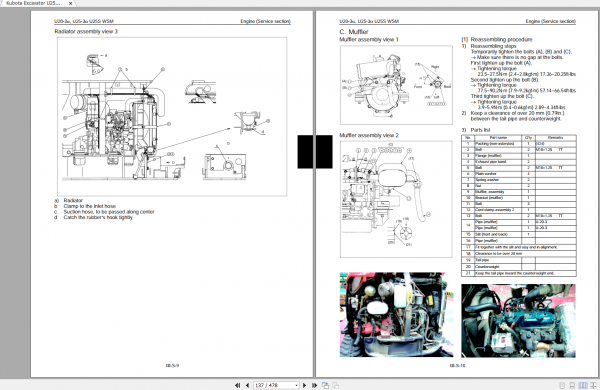Close the Kubota Excavator document tab
600x390 pixels.
click(x=70, y=3)
